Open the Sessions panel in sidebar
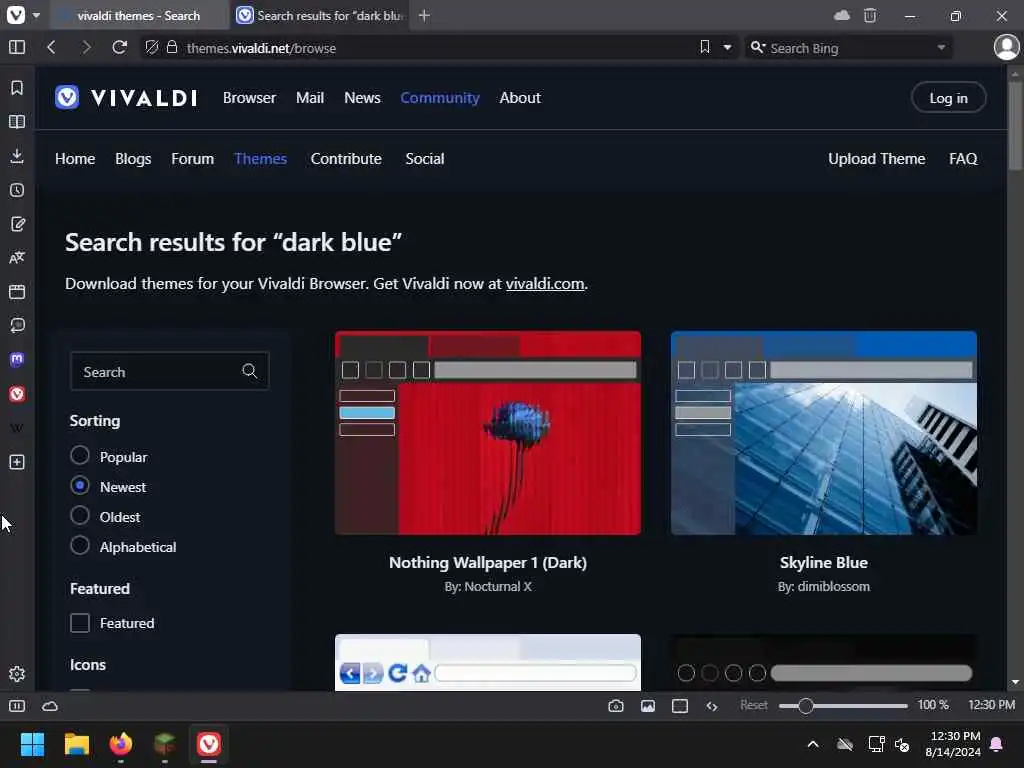 coord(17,326)
